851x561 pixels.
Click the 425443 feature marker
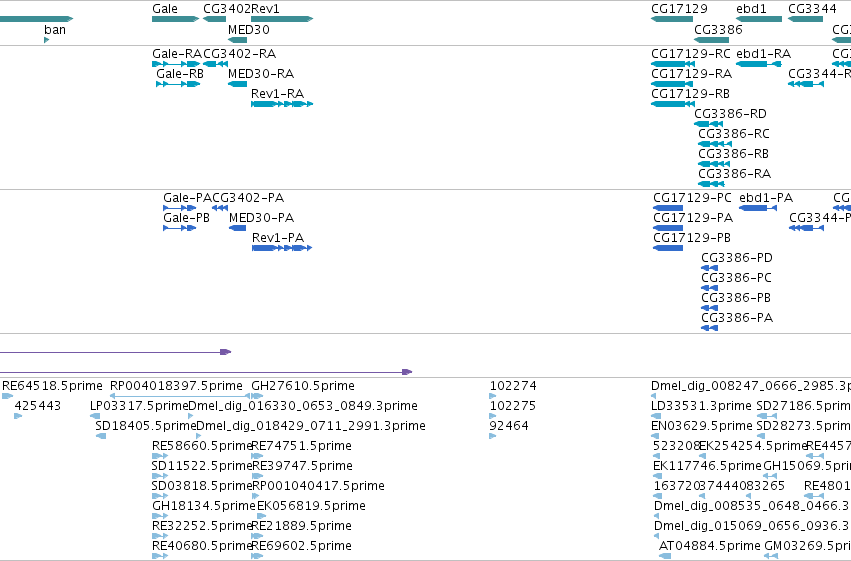tap(18, 416)
